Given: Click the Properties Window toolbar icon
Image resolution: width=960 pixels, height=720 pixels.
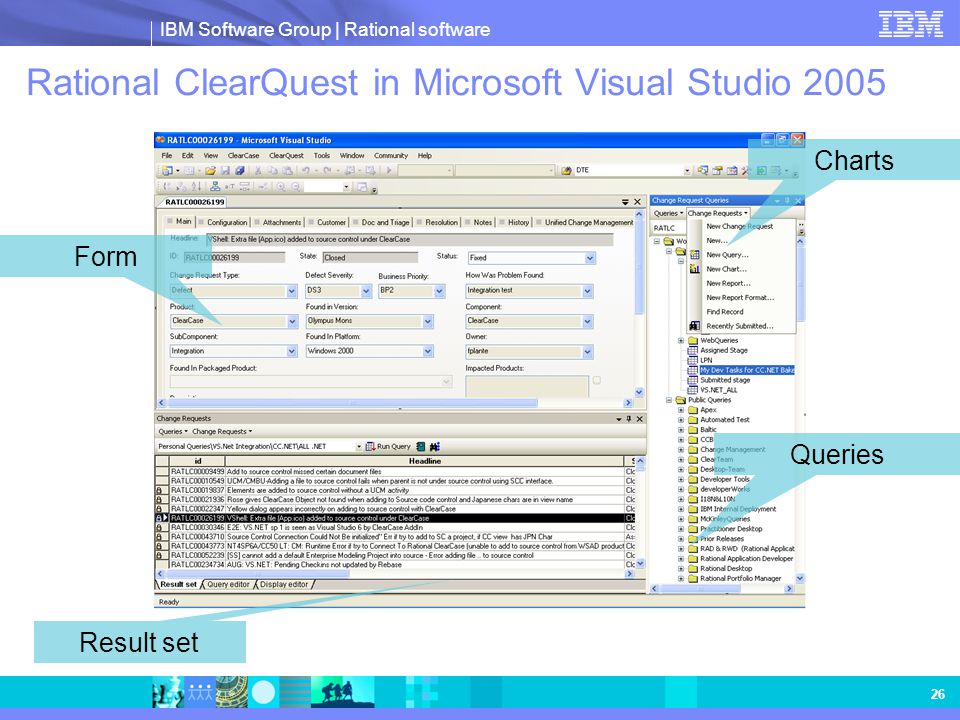Looking at the screenshot, I should tap(717, 171).
